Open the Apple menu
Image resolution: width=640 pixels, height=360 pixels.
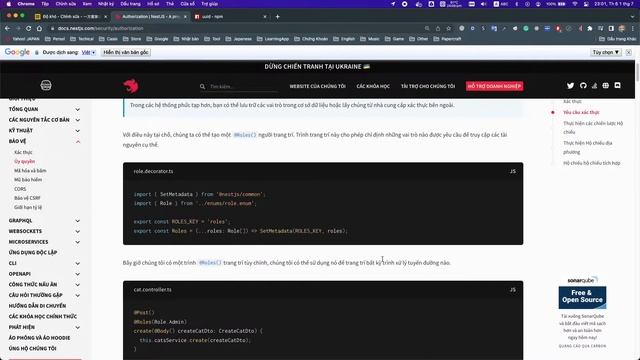pyautogui.click(x=9, y=4)
